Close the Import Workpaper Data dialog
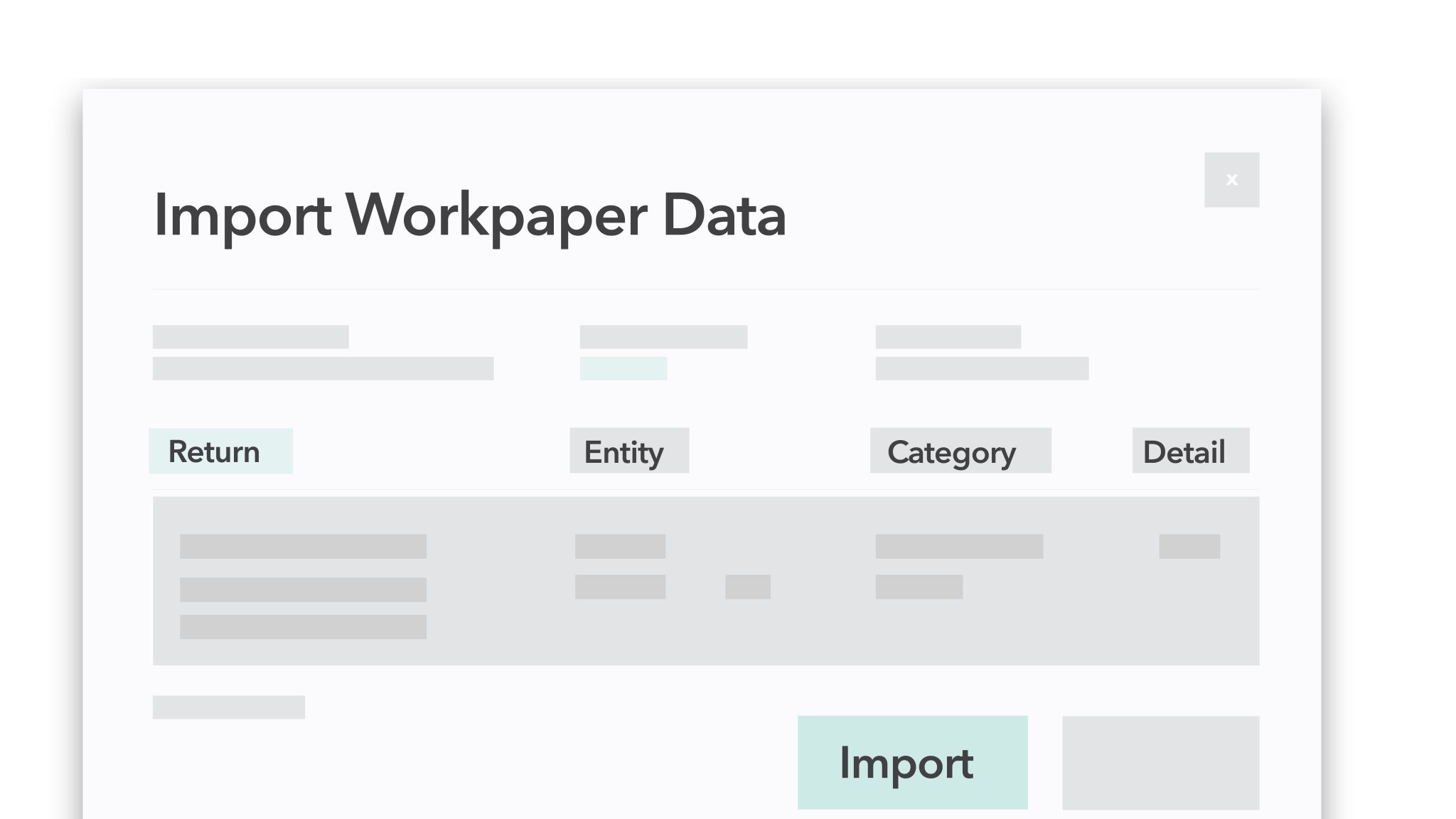 pyautogui.click(x=1231, y=179)
